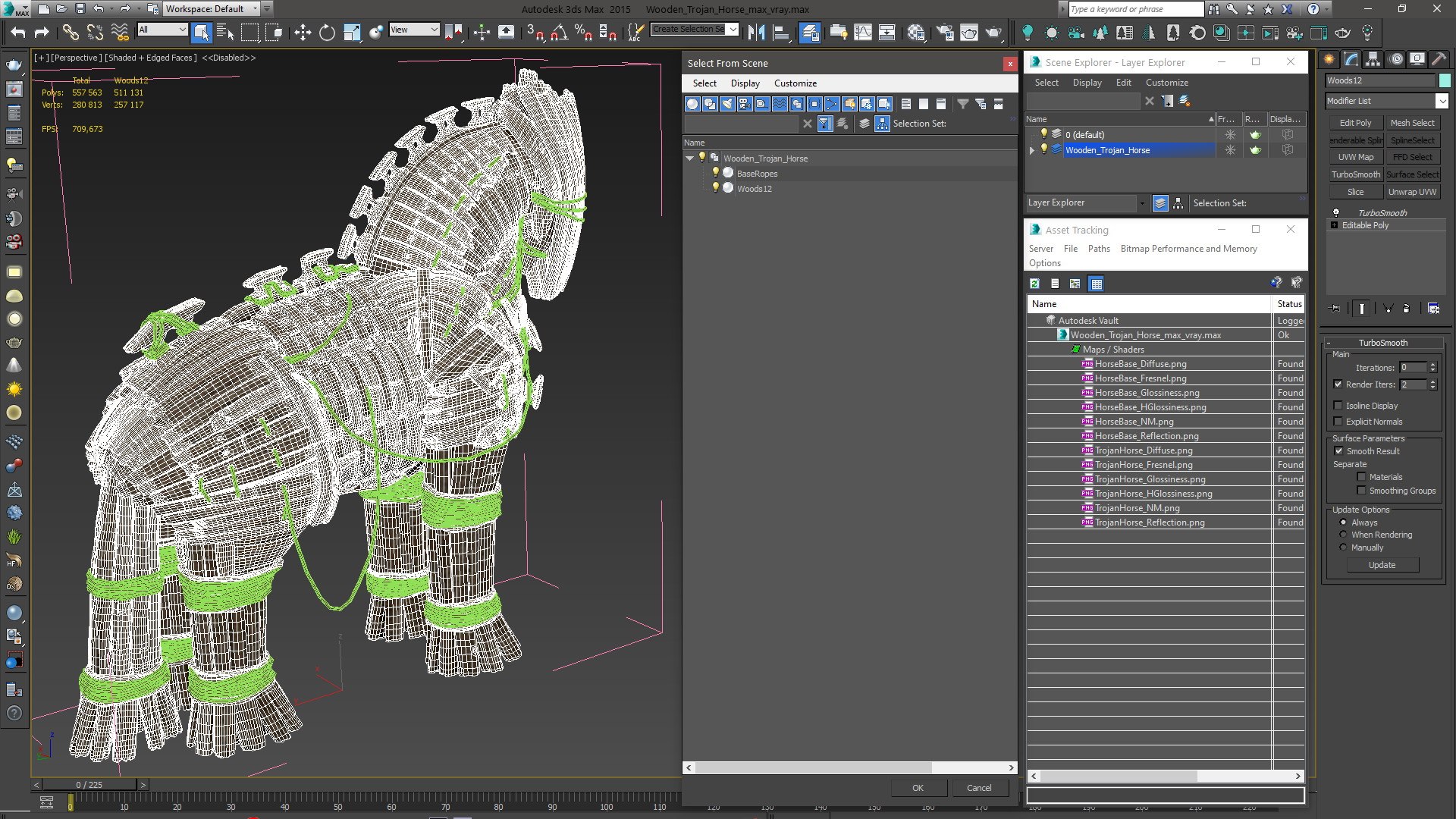
Task: Click Refresh icon in Asset Tracking
Action: click(x=1034, y=284)
